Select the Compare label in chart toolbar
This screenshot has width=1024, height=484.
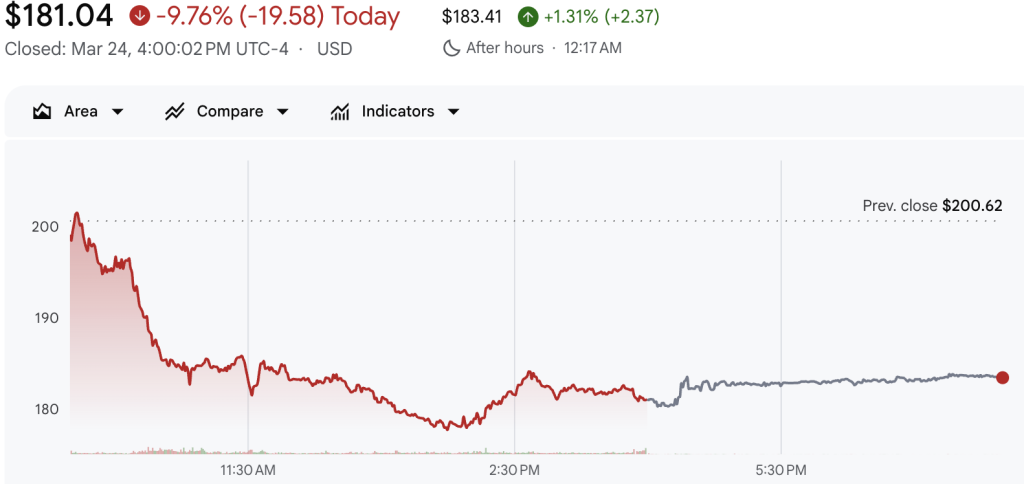tap(230, 112)
